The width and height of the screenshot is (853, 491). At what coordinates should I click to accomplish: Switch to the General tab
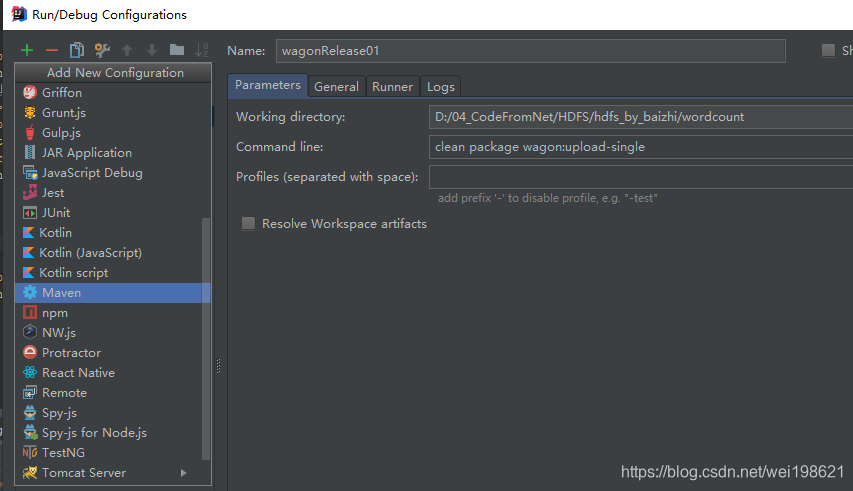tap(336, 86)
